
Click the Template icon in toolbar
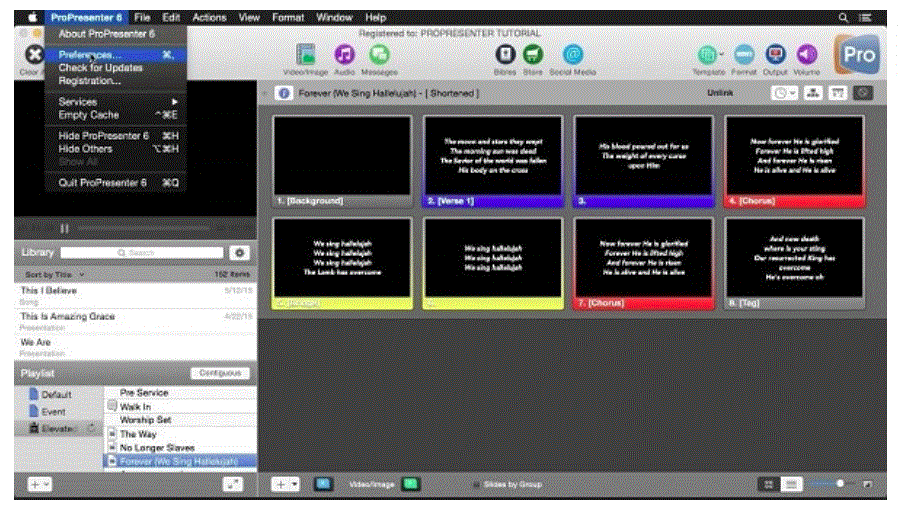[x=707, y=55]
